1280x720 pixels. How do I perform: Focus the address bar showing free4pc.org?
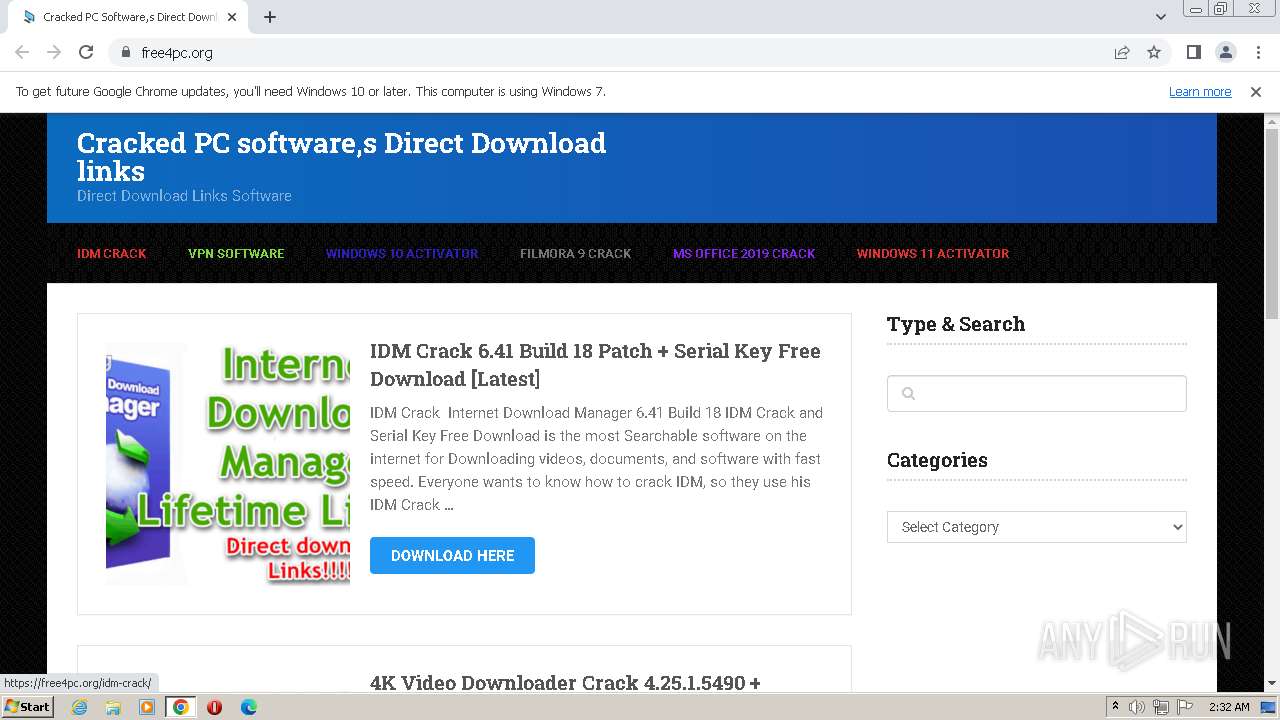[610, 52]
